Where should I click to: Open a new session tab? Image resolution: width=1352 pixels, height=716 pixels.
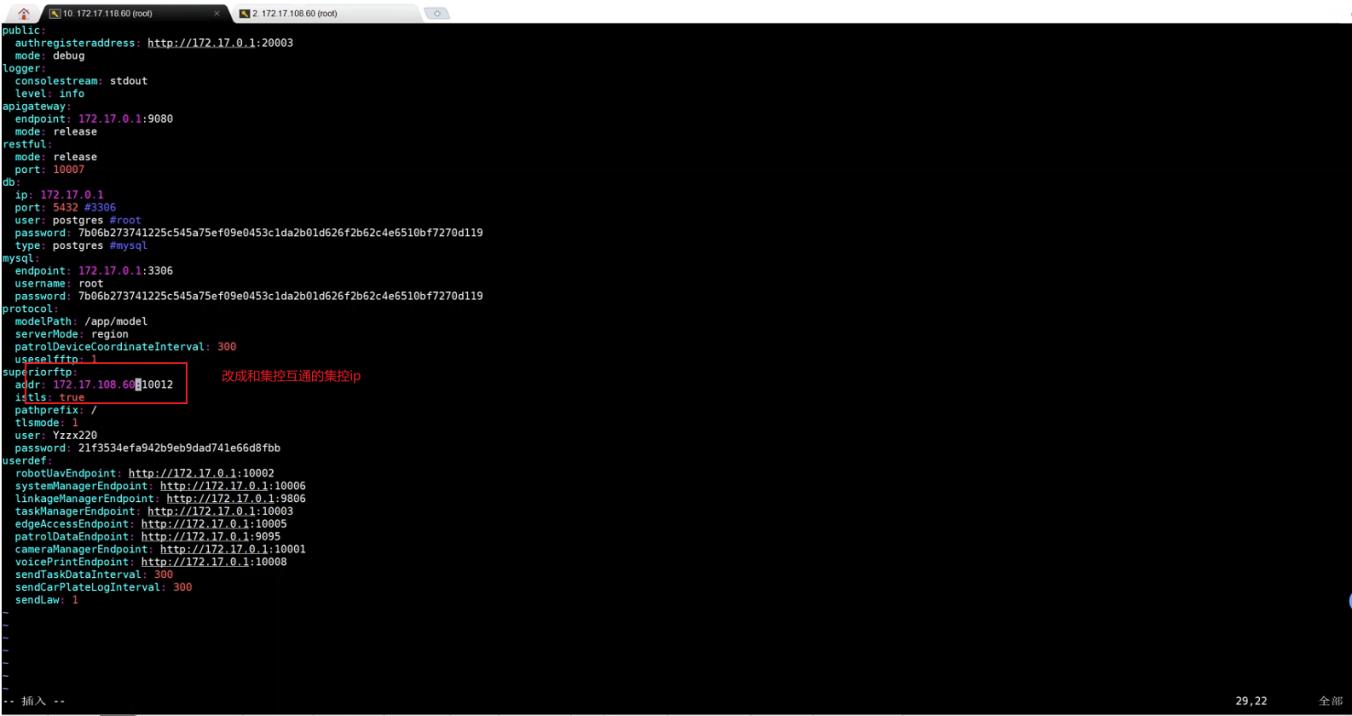[x=436, y=14]
